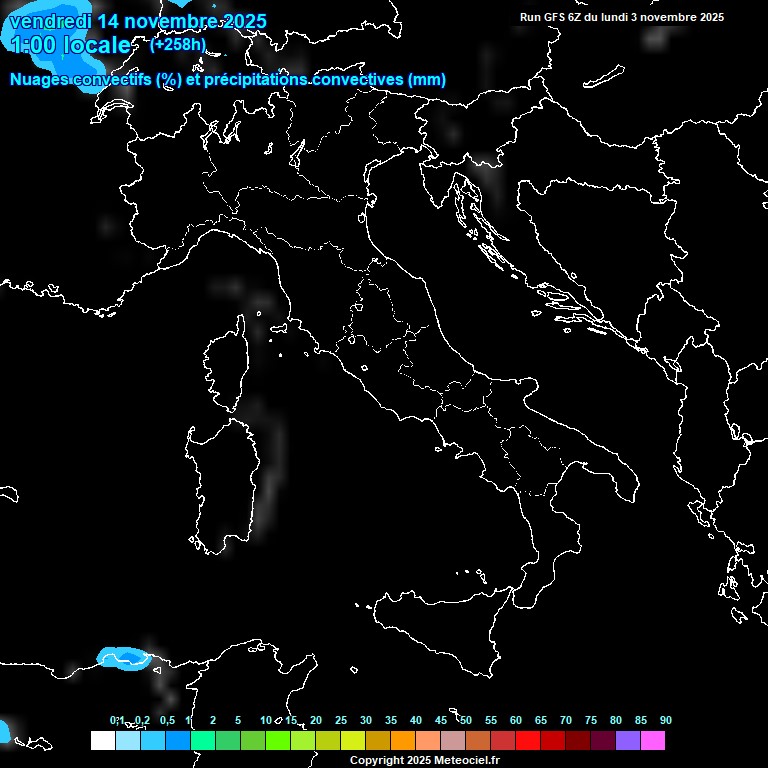Screen dimensions: 768x768
Task: Click the dusty pink swatch between 45 and 50
Action: 453,740
